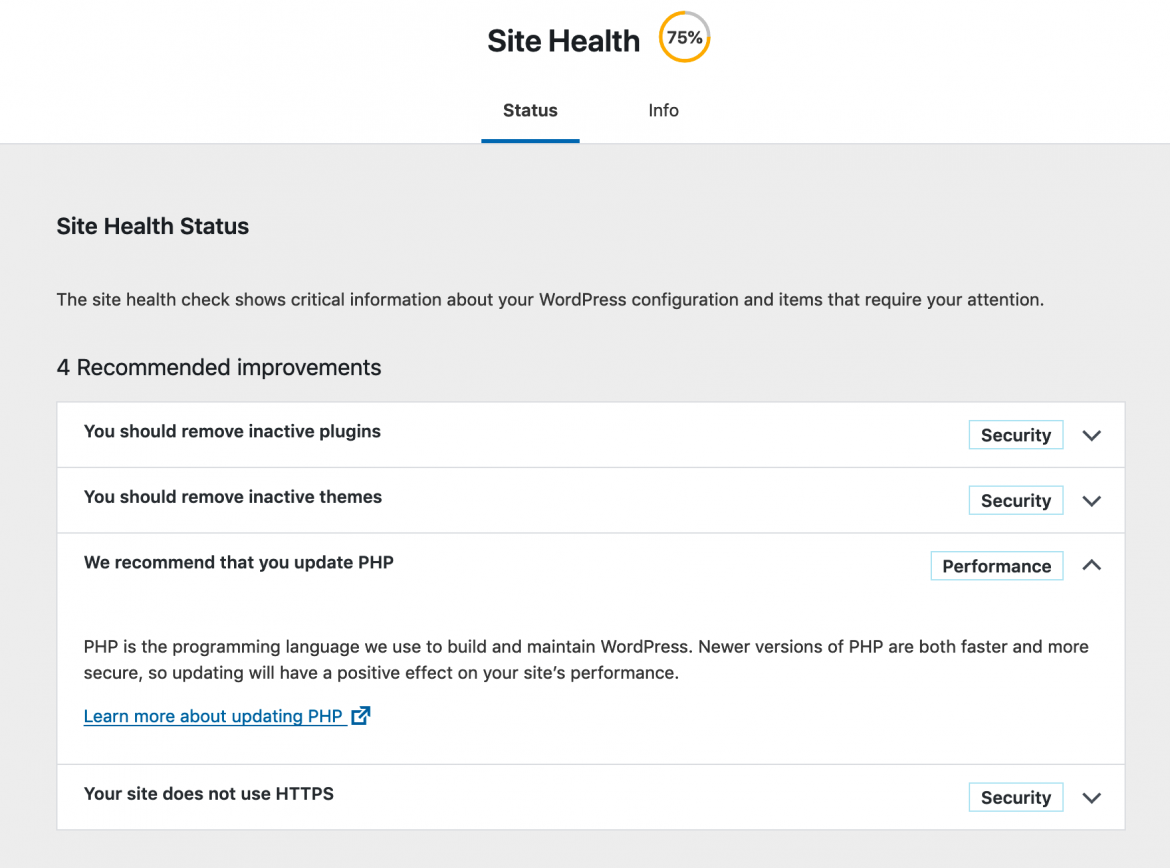
Task: Collapse the update PHP section with up chevron
Action: (1092, 566)
